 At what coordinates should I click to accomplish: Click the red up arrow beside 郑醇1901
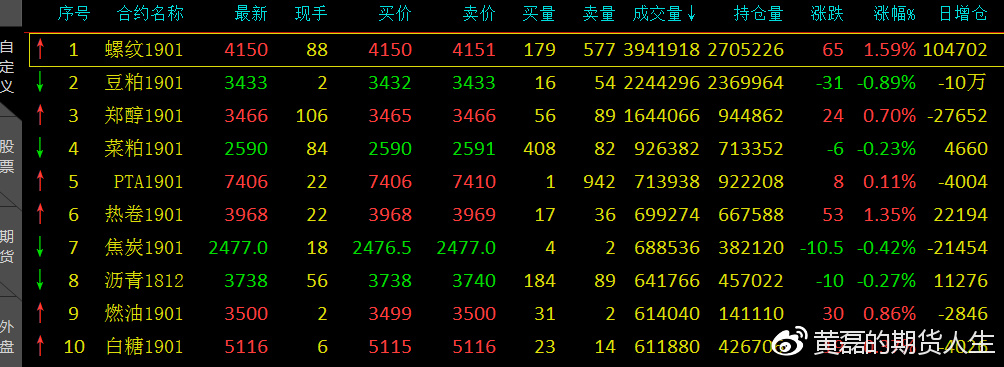pyautogui.click(x=40, y=115)
